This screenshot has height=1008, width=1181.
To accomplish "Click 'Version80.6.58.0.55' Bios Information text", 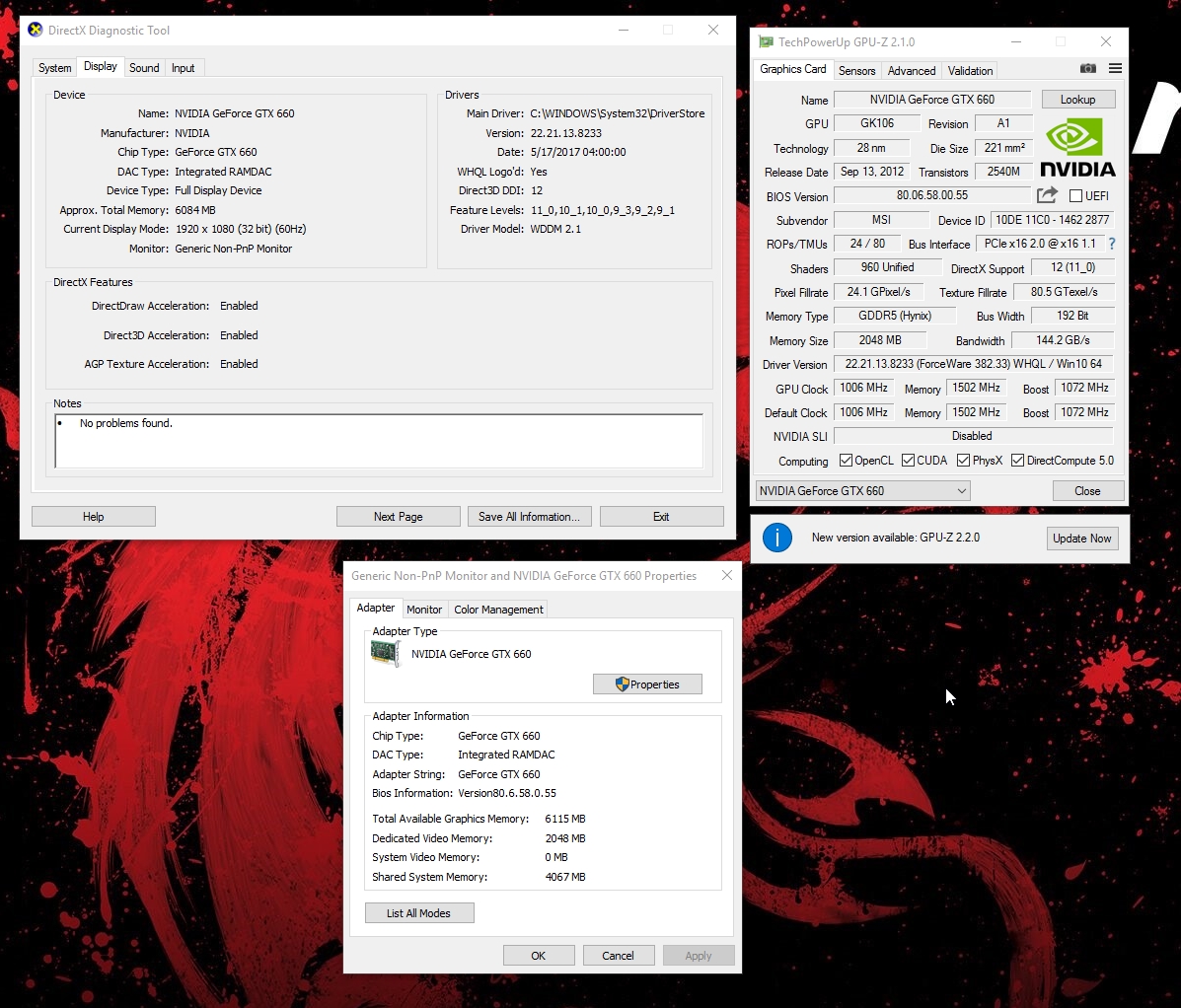I will 507,793.
